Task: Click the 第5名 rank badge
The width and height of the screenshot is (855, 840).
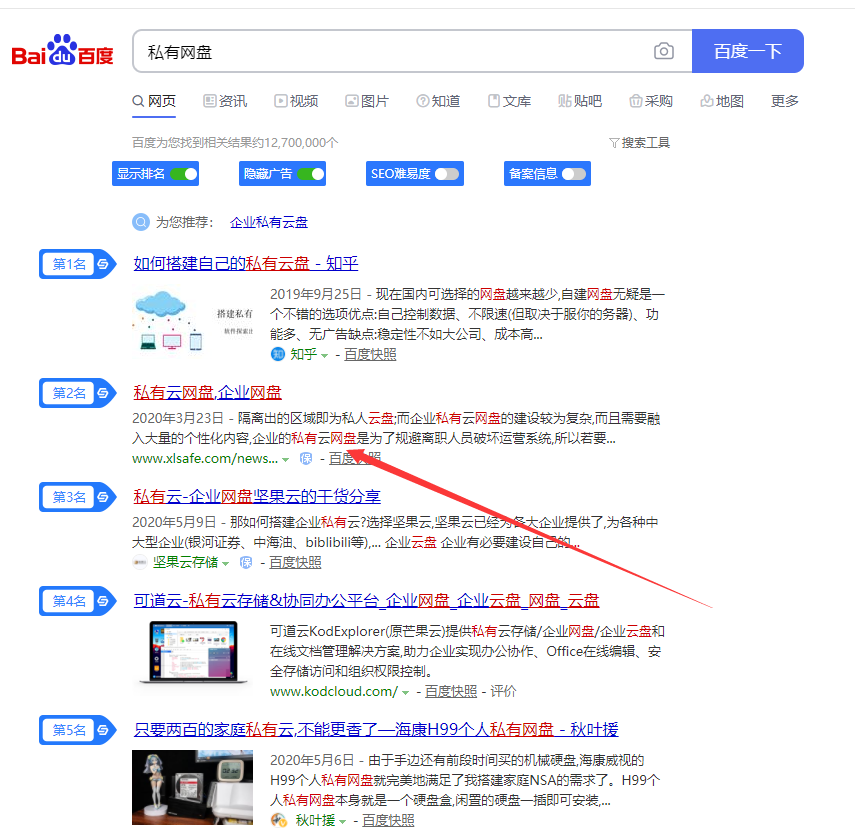Action: click(x=77, y=730)
